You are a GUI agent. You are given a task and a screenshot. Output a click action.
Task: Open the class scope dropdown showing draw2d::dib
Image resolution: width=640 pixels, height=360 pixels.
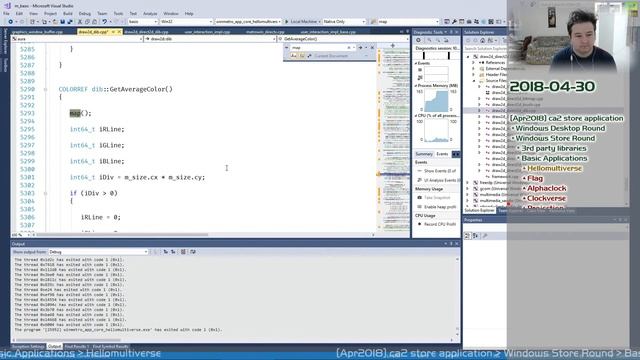[209, 39]
